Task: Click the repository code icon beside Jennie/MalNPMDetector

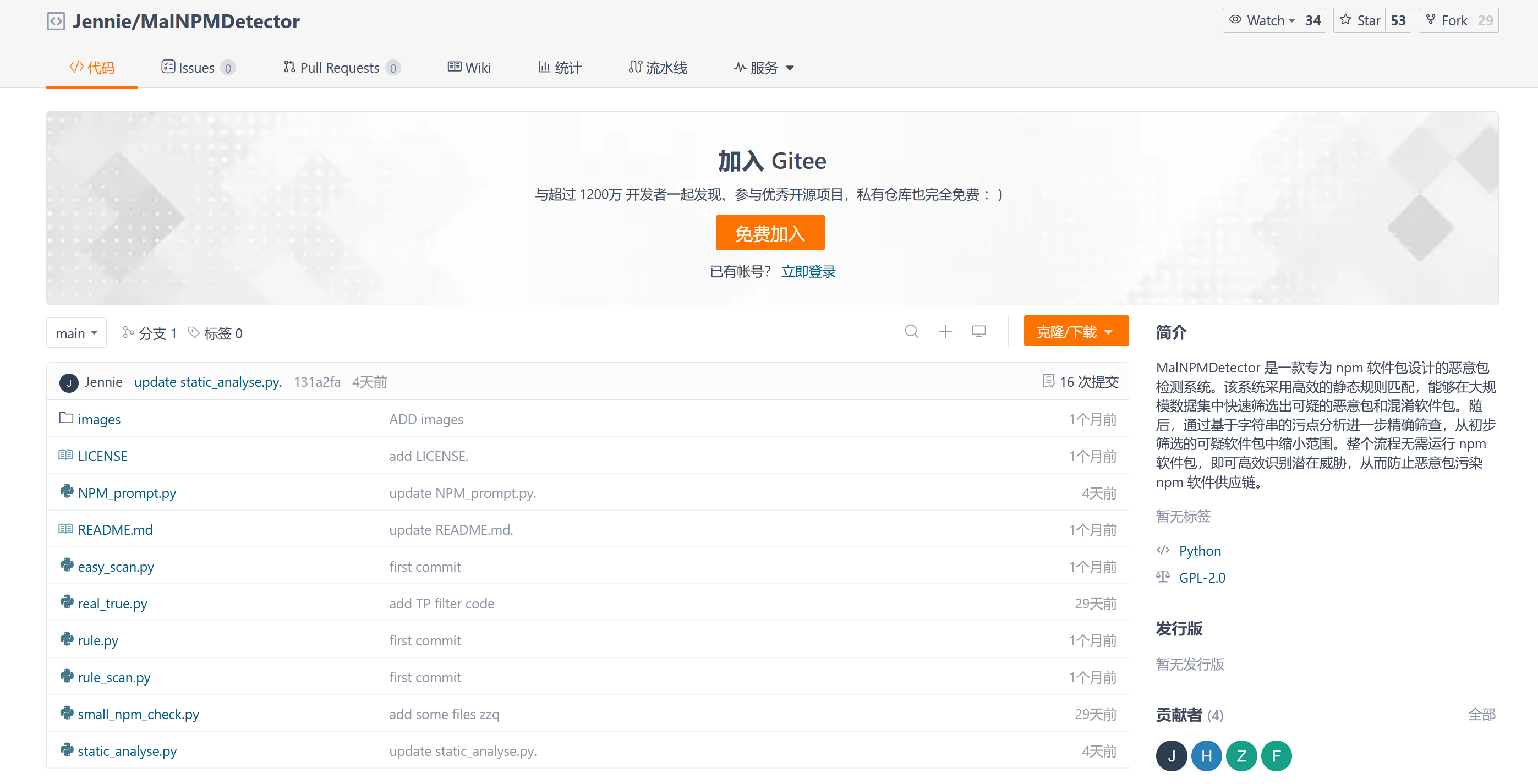Action: (x=56, y=21)
